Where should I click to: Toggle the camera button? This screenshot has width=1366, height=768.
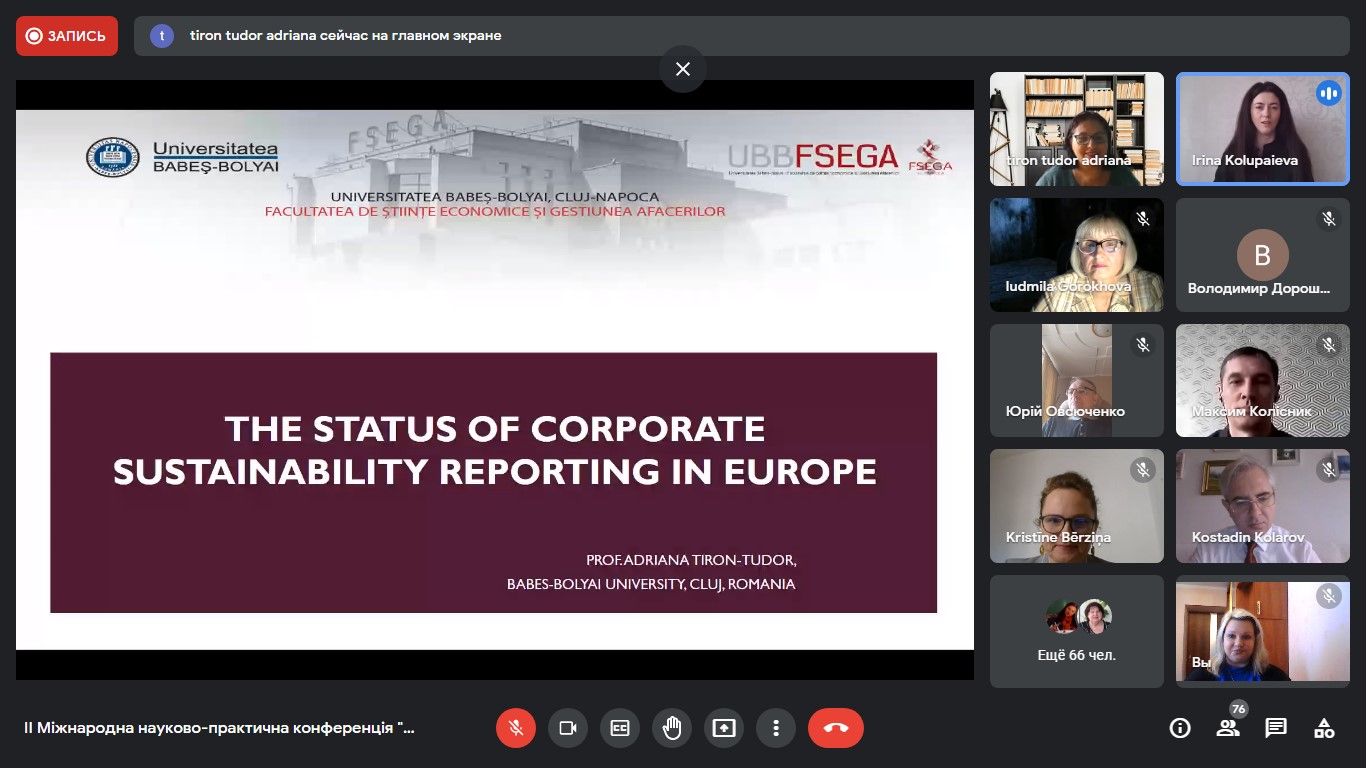click(x=568, y=728)
